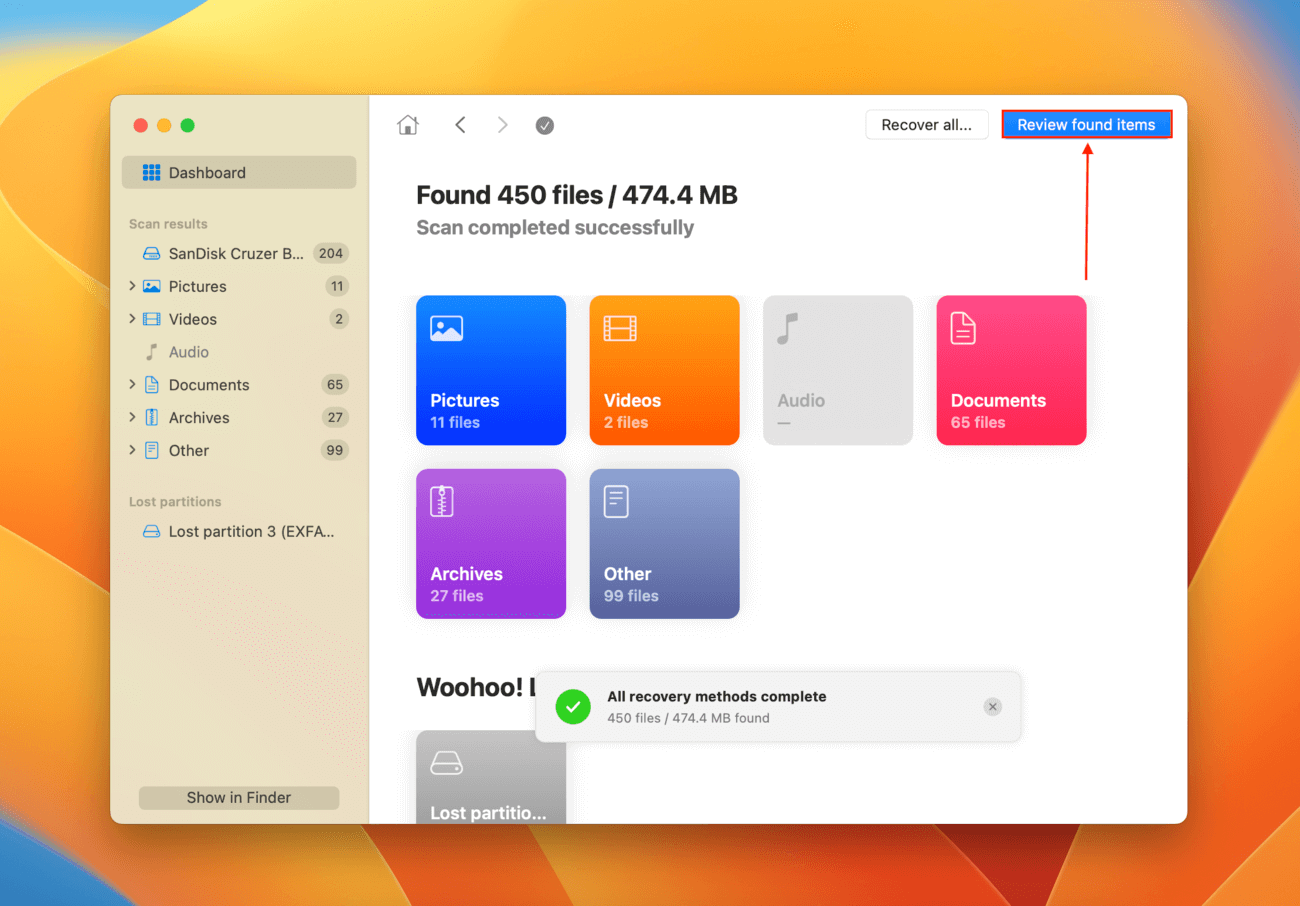This screenshot has height=906, width=1300.
Task: Click the 65 count badge for Documents
Action: tap(335, 385)
